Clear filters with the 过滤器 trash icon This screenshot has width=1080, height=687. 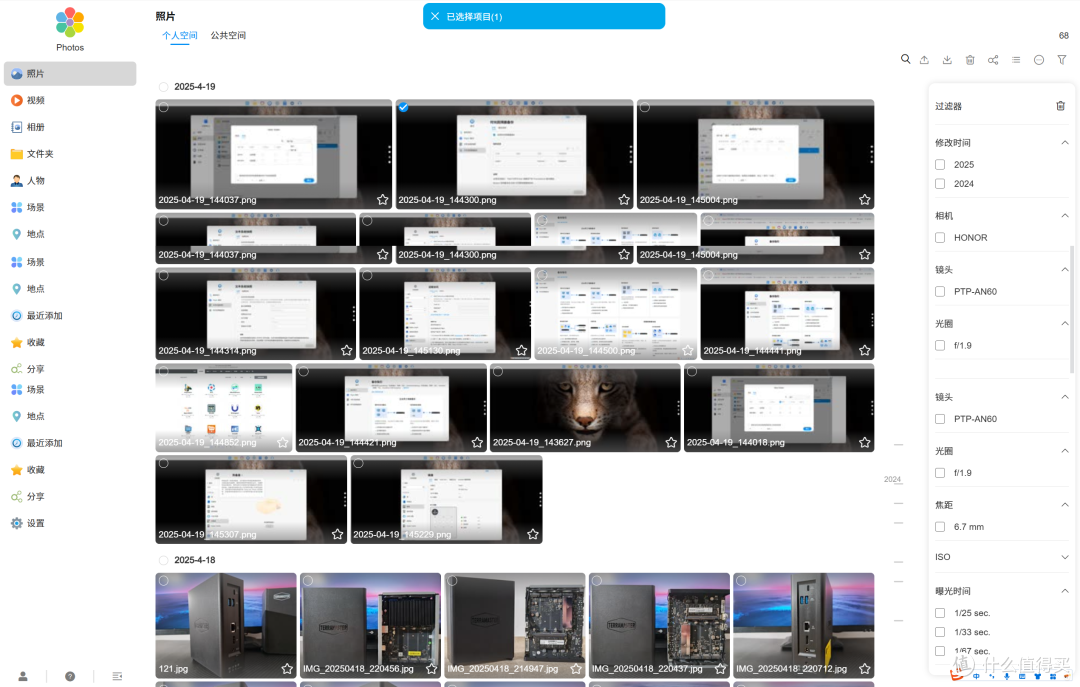pyautogui.click(x=1061, y=105)
